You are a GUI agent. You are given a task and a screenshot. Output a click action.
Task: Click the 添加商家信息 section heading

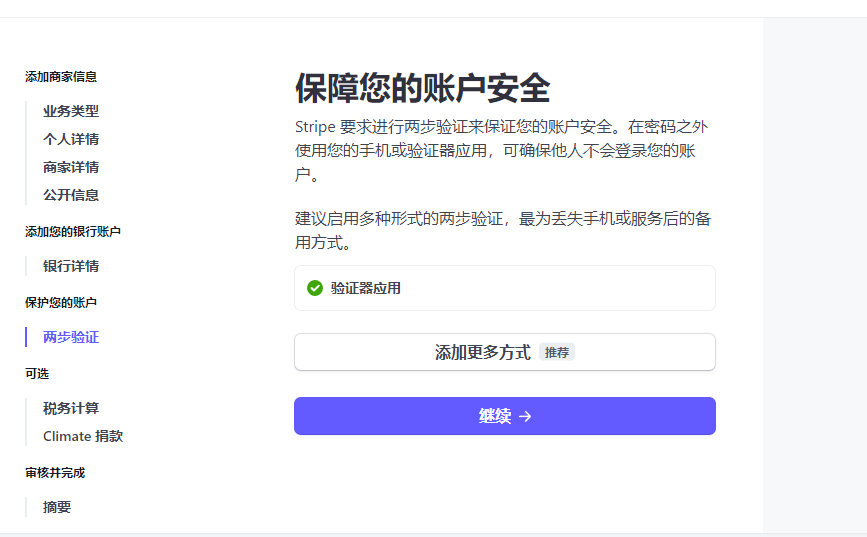[61, 77]
